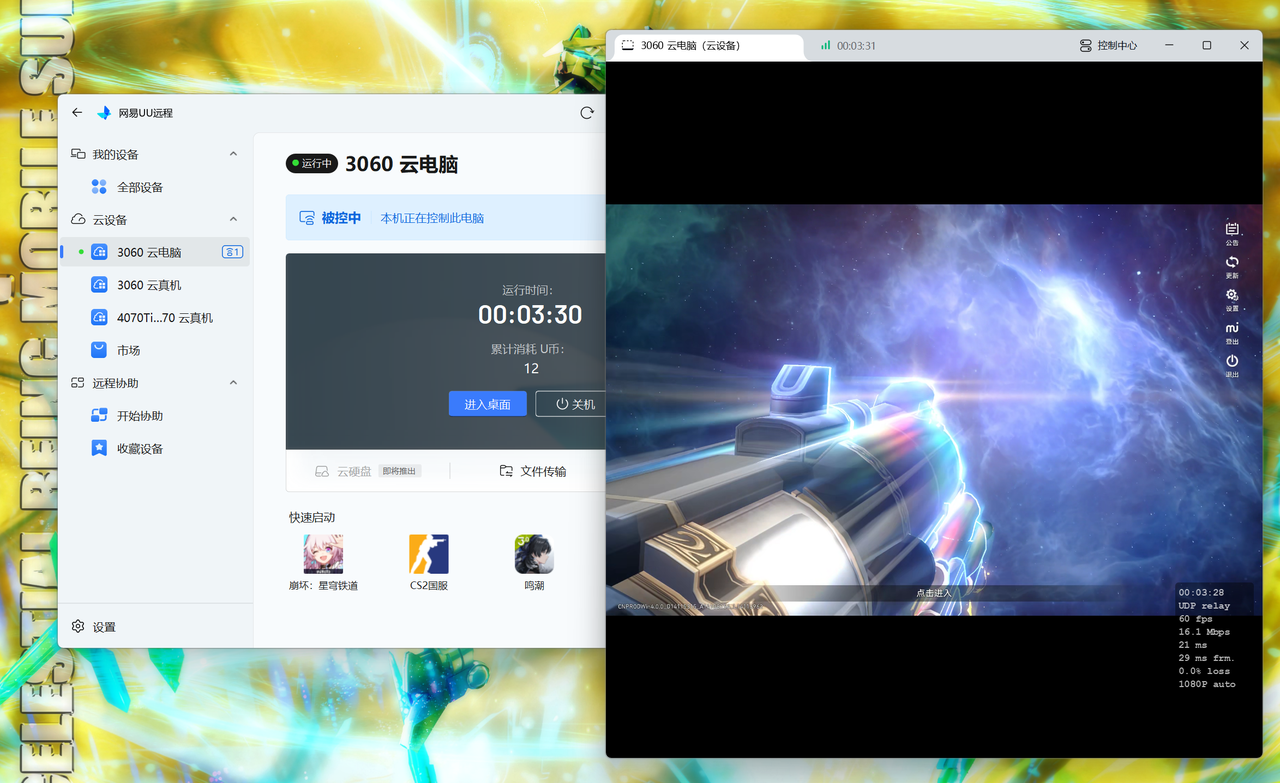Click the 本机正在控制此电脑 text
The height and width of the screenshot is (783, 1280).
tap(432, 217)
